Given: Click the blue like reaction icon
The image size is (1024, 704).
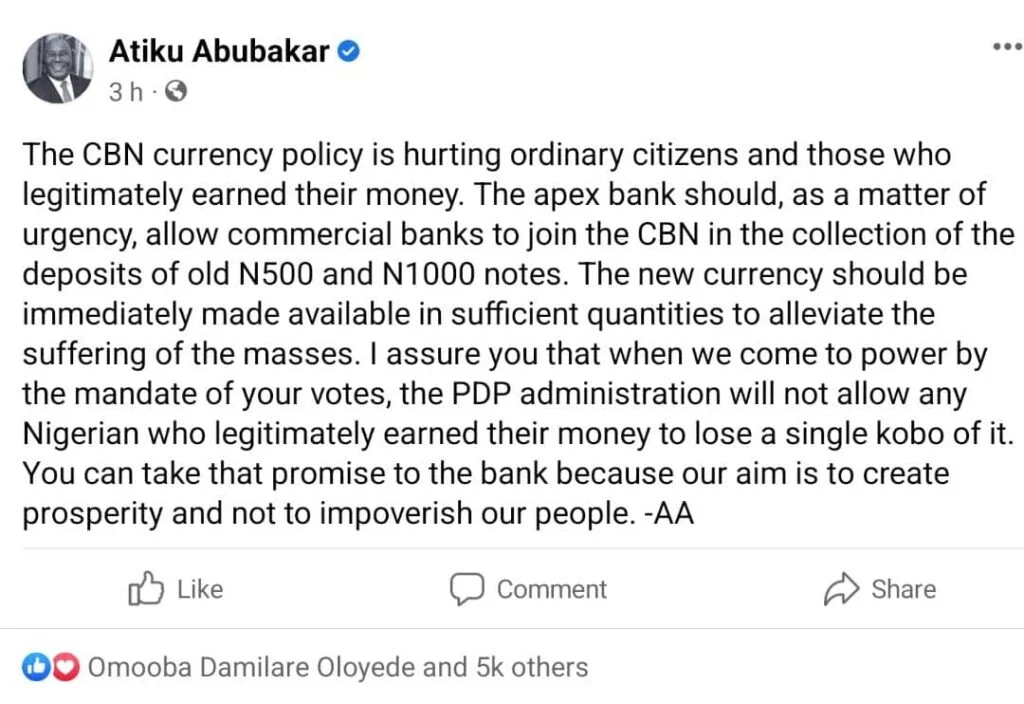Looking at the screenshot, I should (36, 666).
